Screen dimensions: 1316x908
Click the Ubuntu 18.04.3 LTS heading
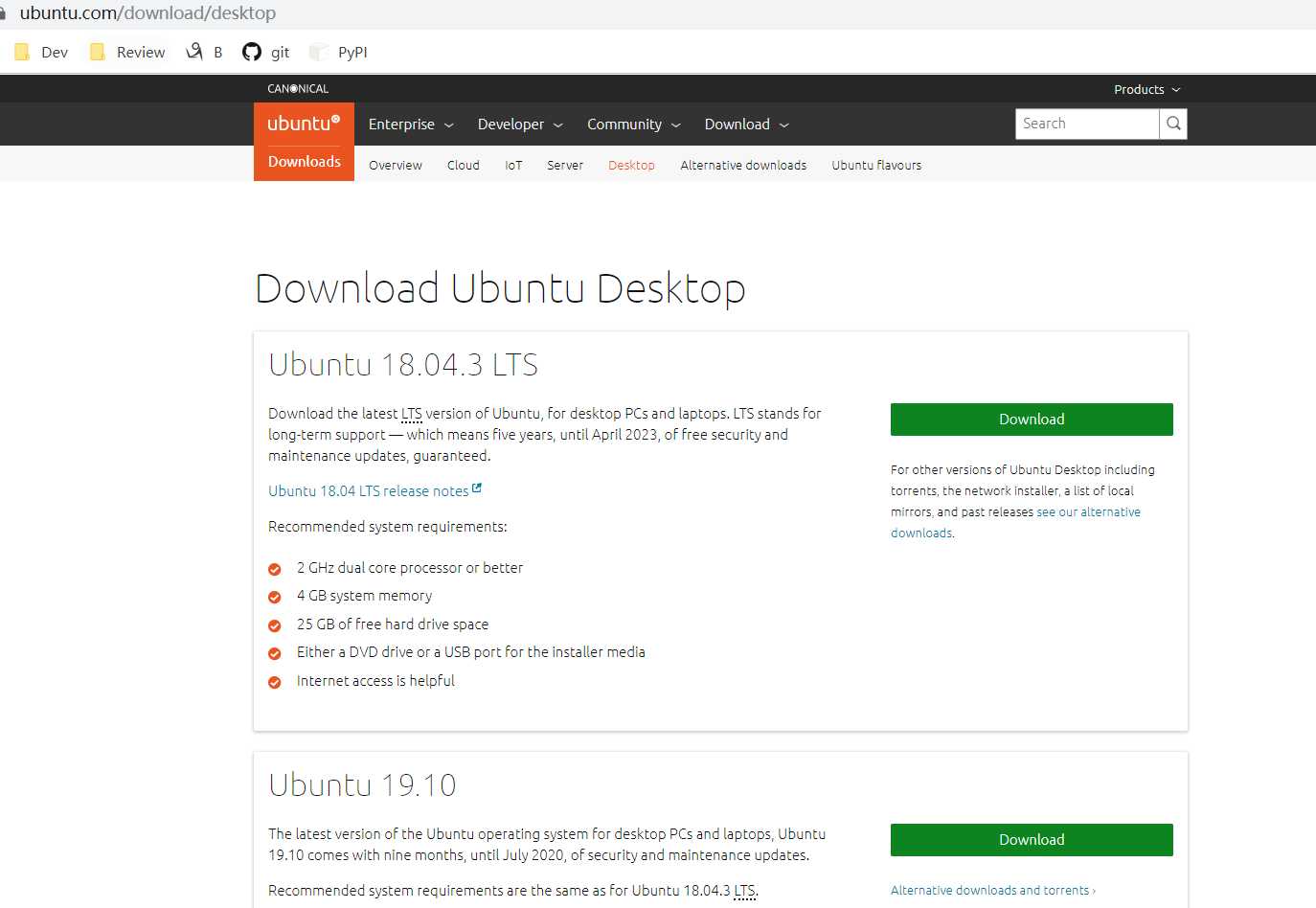(403, 365)
